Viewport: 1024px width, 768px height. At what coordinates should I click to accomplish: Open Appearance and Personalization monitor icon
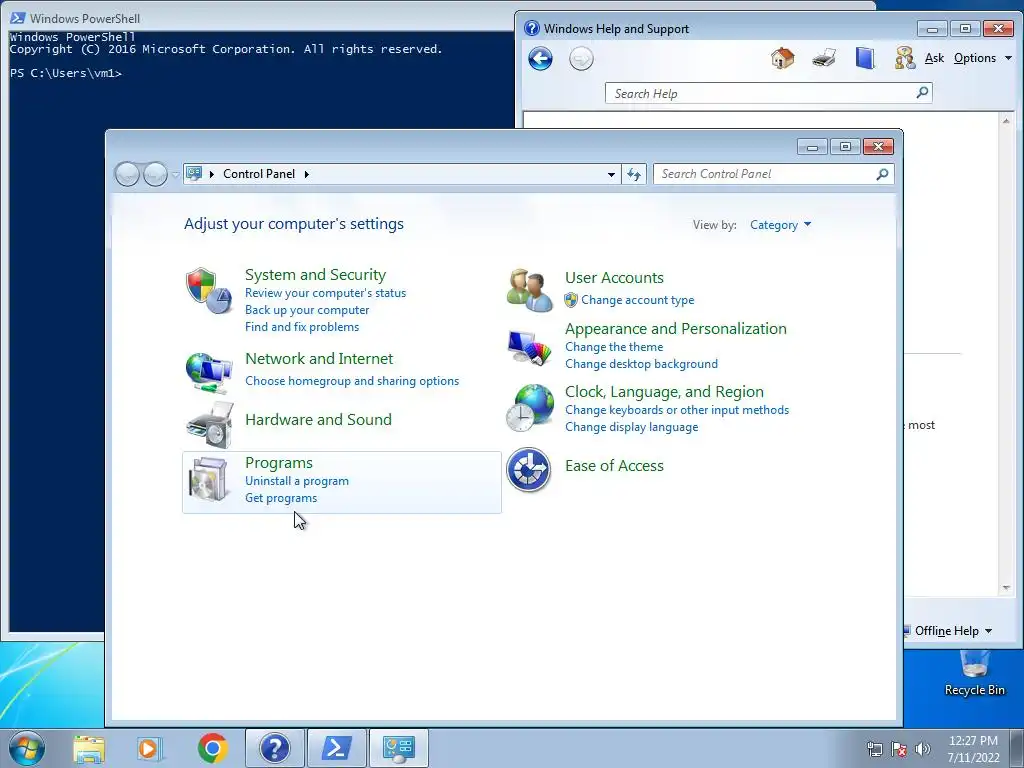[x=529, y=347]
